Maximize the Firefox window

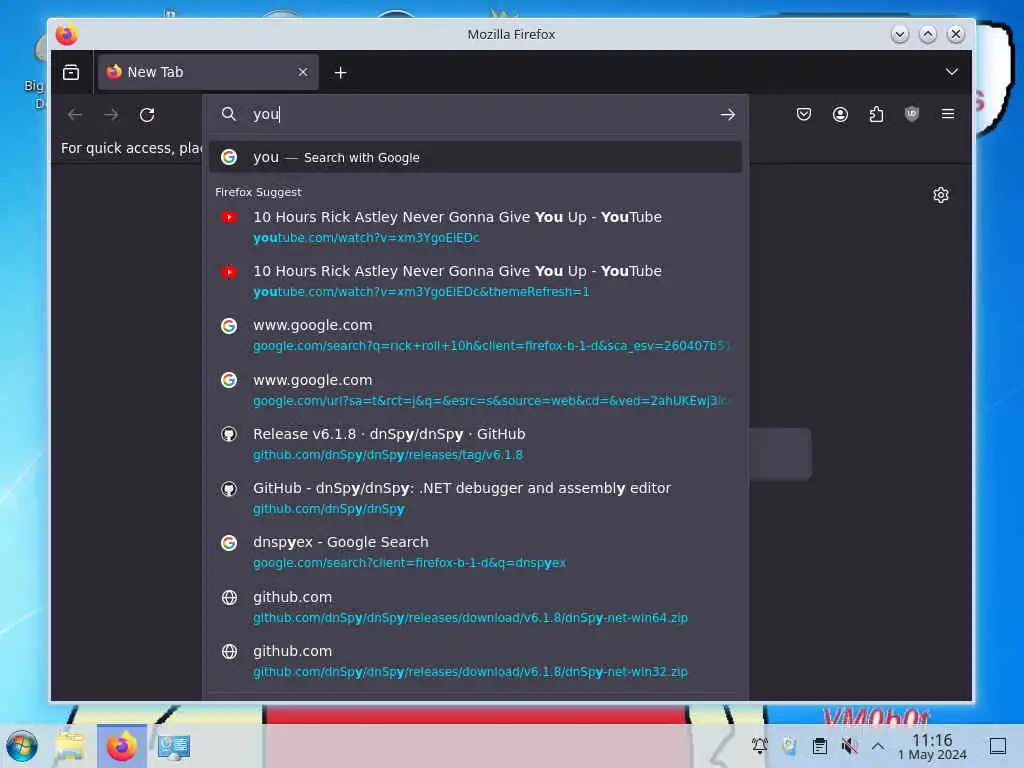[927, 34]
